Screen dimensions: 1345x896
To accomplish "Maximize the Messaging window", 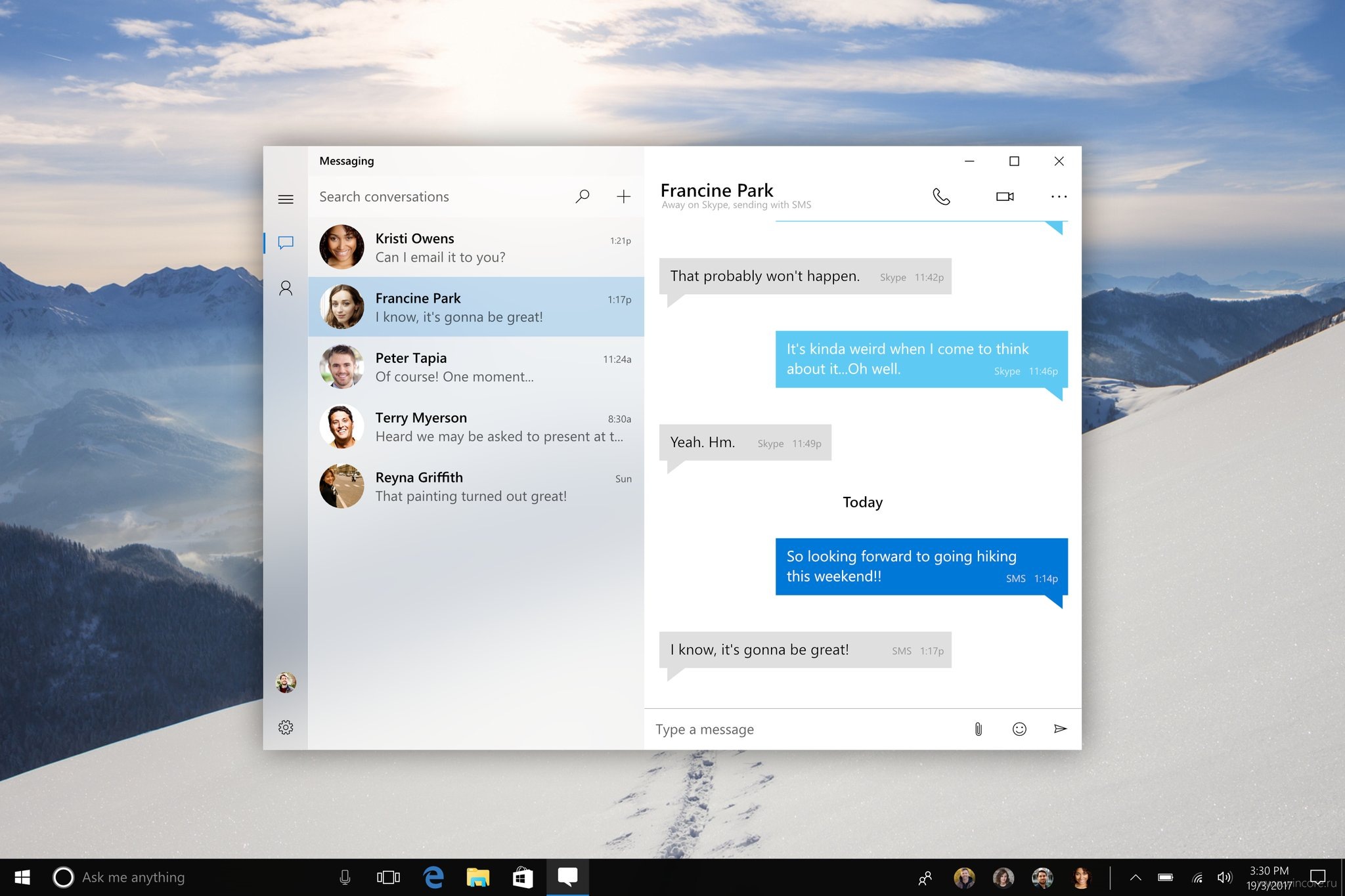I will coord(1014,161).
